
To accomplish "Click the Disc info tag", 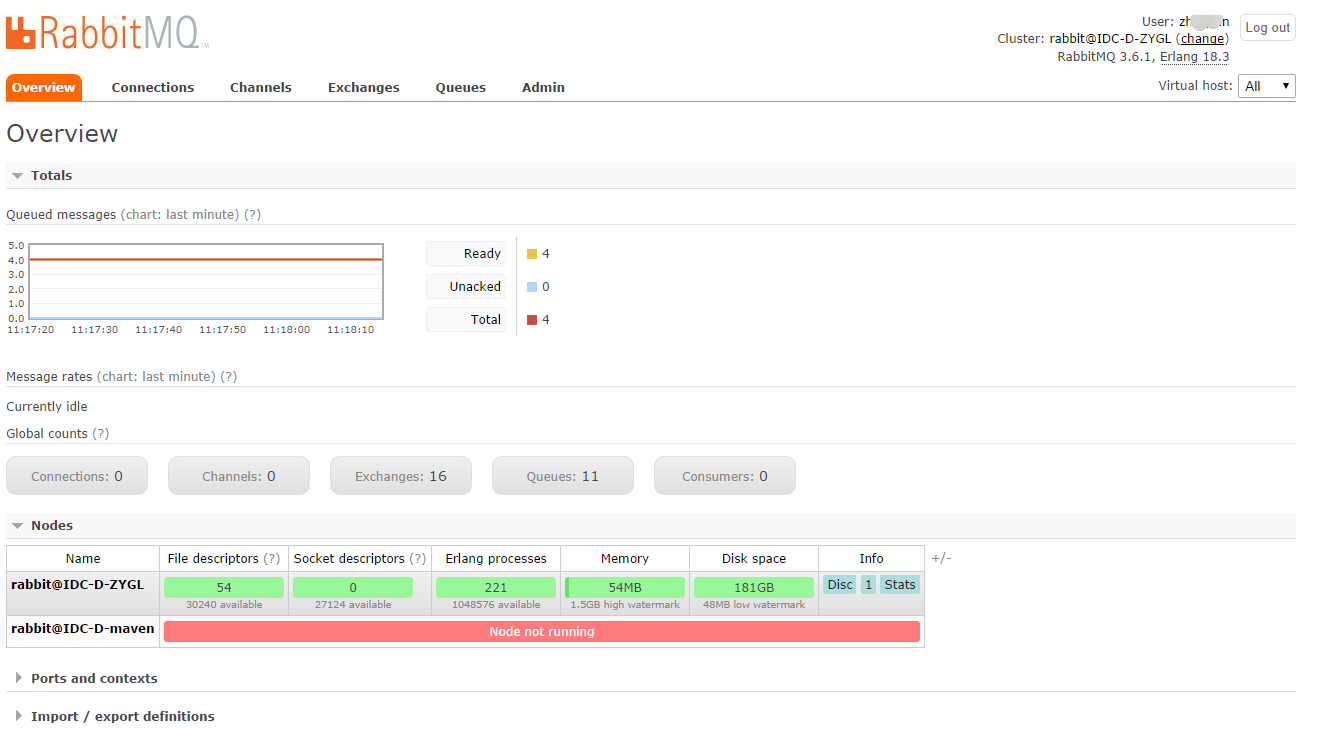I will coord(840,585).
